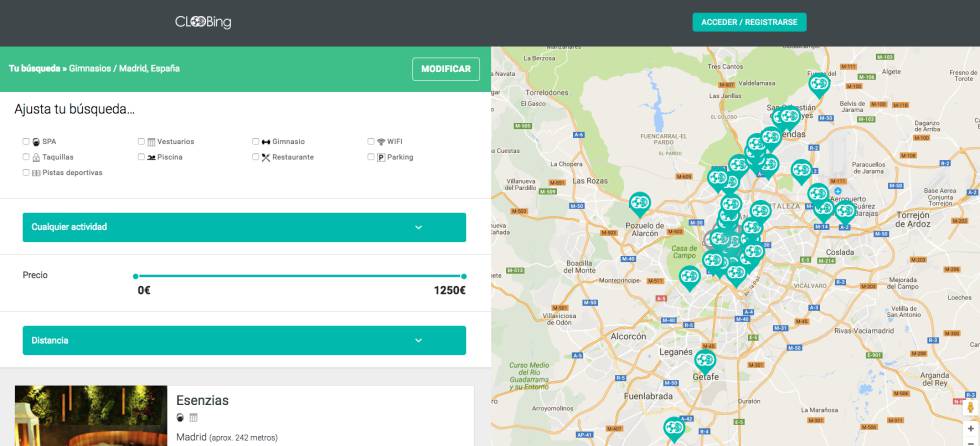Click the Vestuarios locker icon

[151, 142]
